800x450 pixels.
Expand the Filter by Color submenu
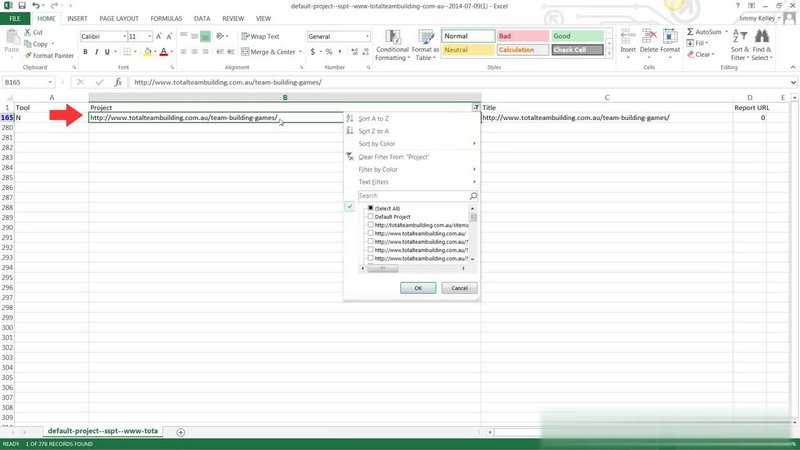(x=413, y=169)
